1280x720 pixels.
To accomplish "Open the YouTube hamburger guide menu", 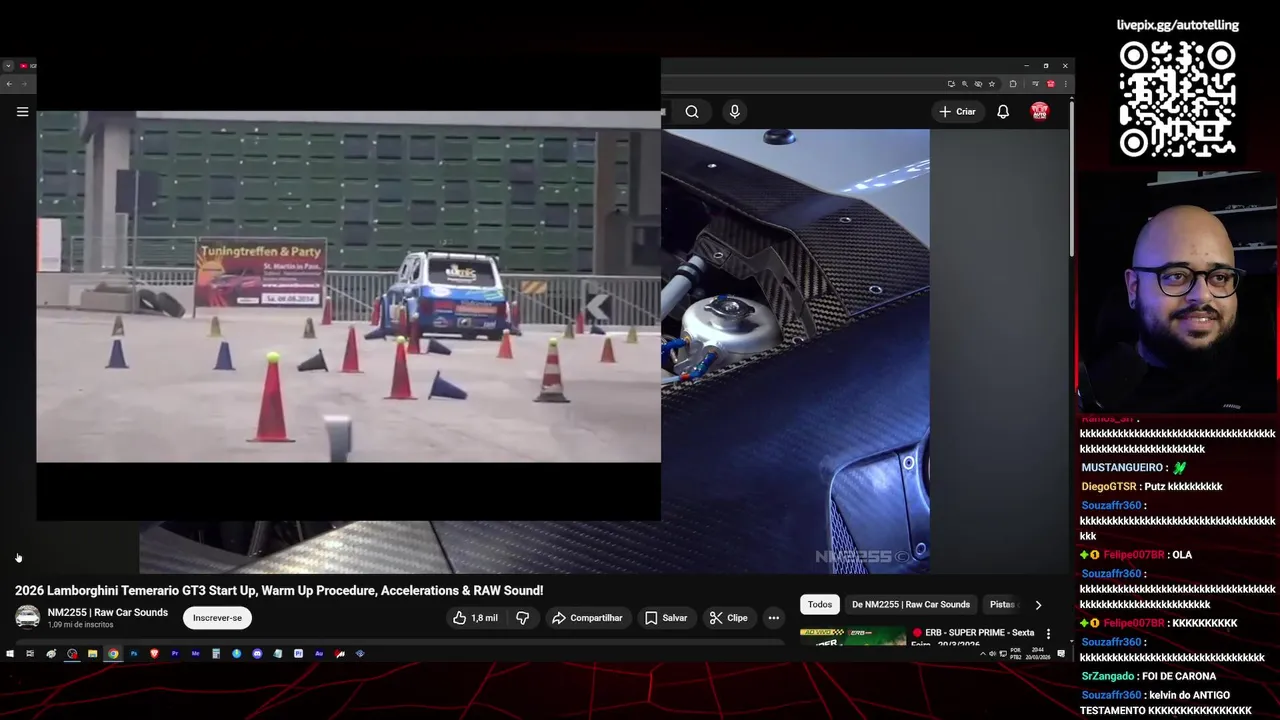I will pos(22,112).
